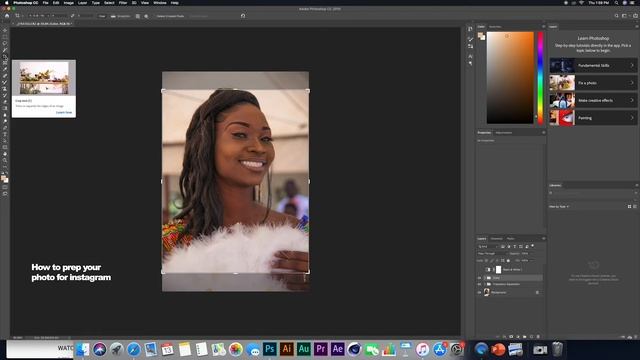Add a layer mask from Layers footer
The width and height of the screenshot is (640, 360).
pos(511,337)
